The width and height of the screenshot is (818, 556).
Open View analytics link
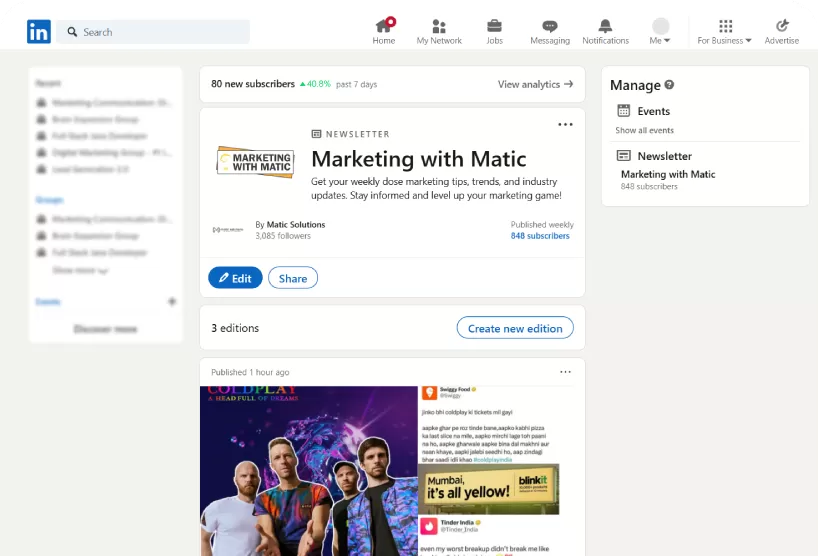(x=535, y=84)
